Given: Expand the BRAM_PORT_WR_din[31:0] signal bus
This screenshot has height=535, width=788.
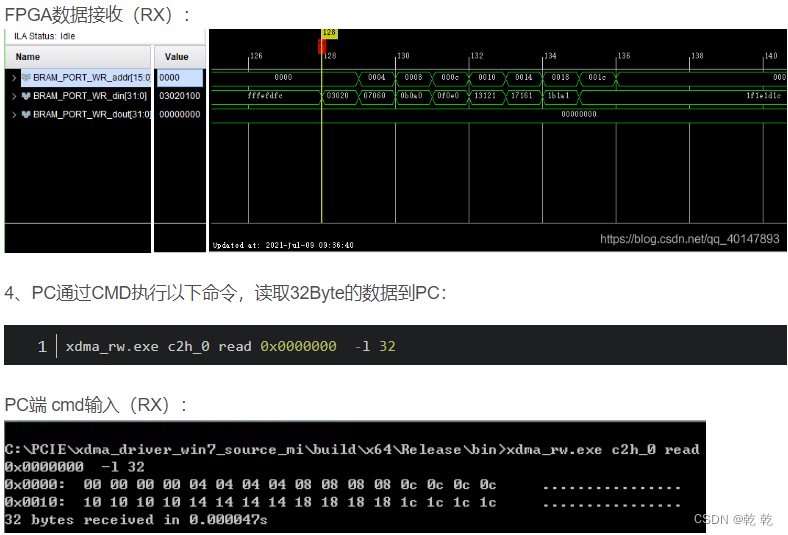Looking at the screenshot, I should pyautogui.click(x=14, y=96).
